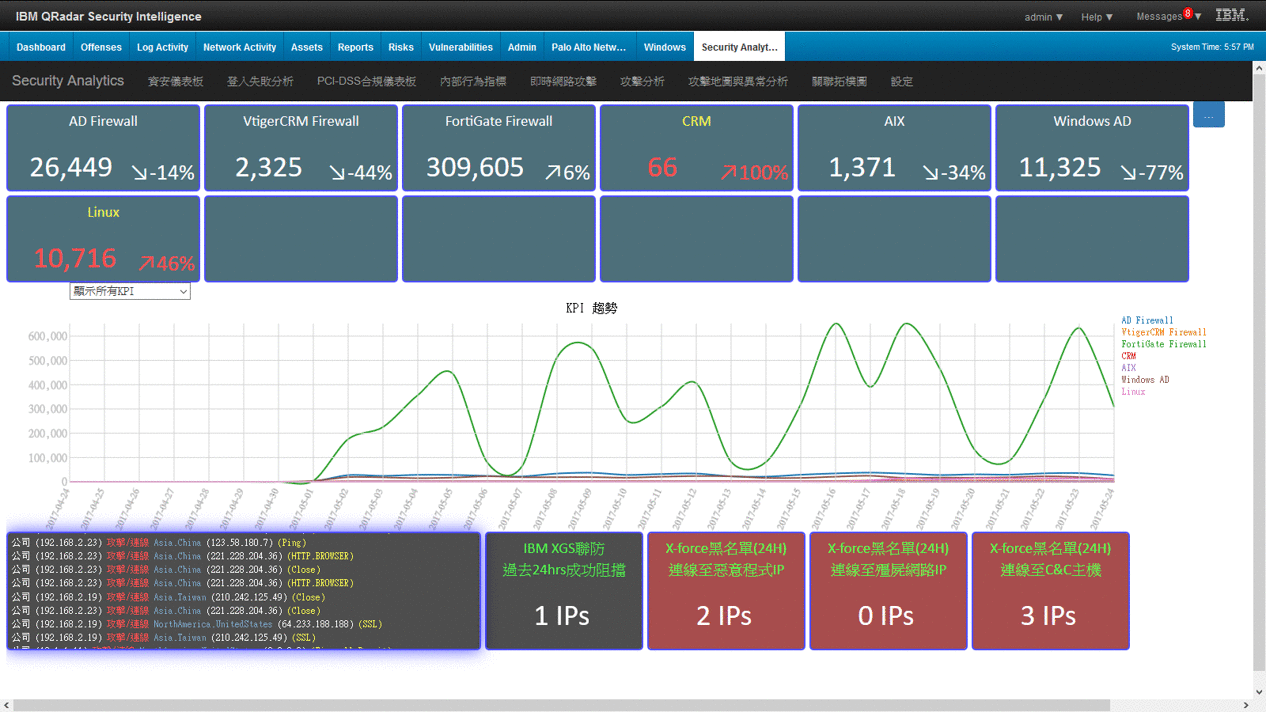This screenshot has height=712, width=1266.
Task: Click the Security Analytics page title
Action: click(x=68, y=81)
